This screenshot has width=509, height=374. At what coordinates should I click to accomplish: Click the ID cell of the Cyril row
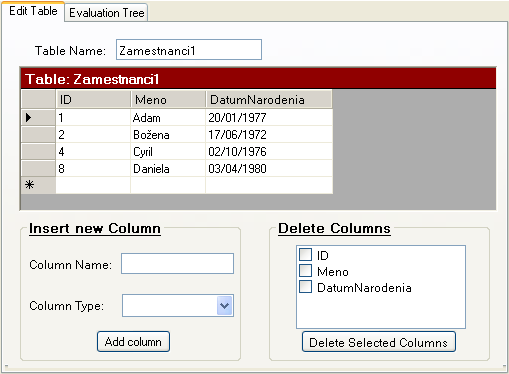coord(93,151)
